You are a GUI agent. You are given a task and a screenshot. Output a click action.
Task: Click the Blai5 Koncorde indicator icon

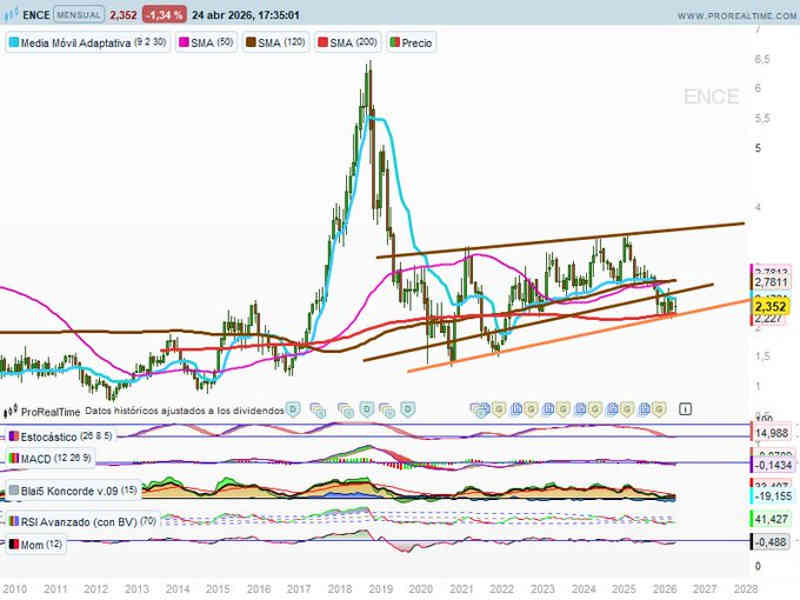14,491
